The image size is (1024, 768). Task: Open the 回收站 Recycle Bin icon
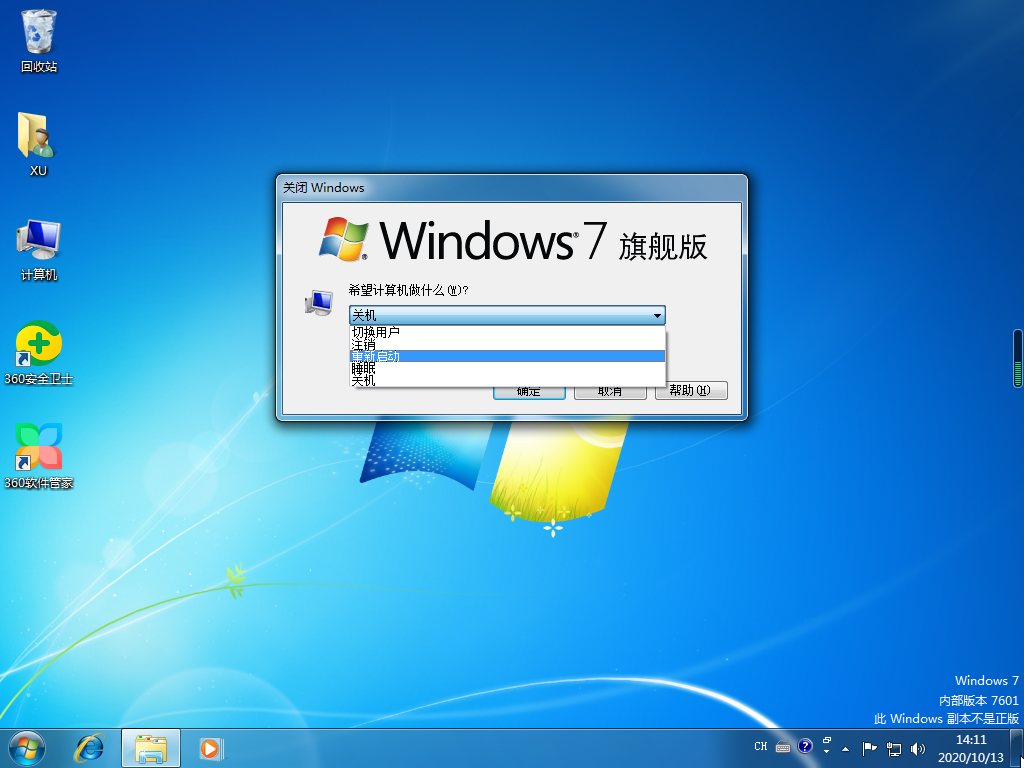[39, 33]
